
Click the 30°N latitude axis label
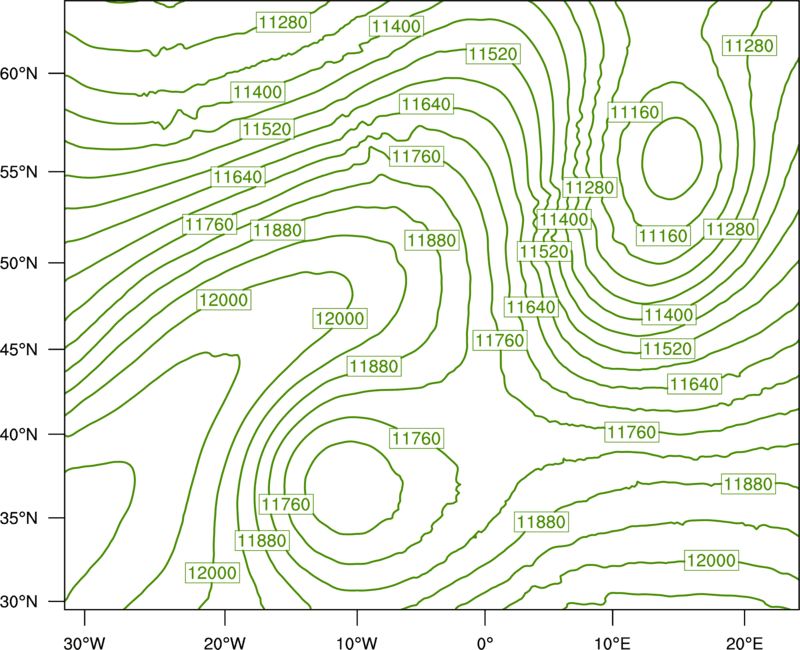click(19, 602)
